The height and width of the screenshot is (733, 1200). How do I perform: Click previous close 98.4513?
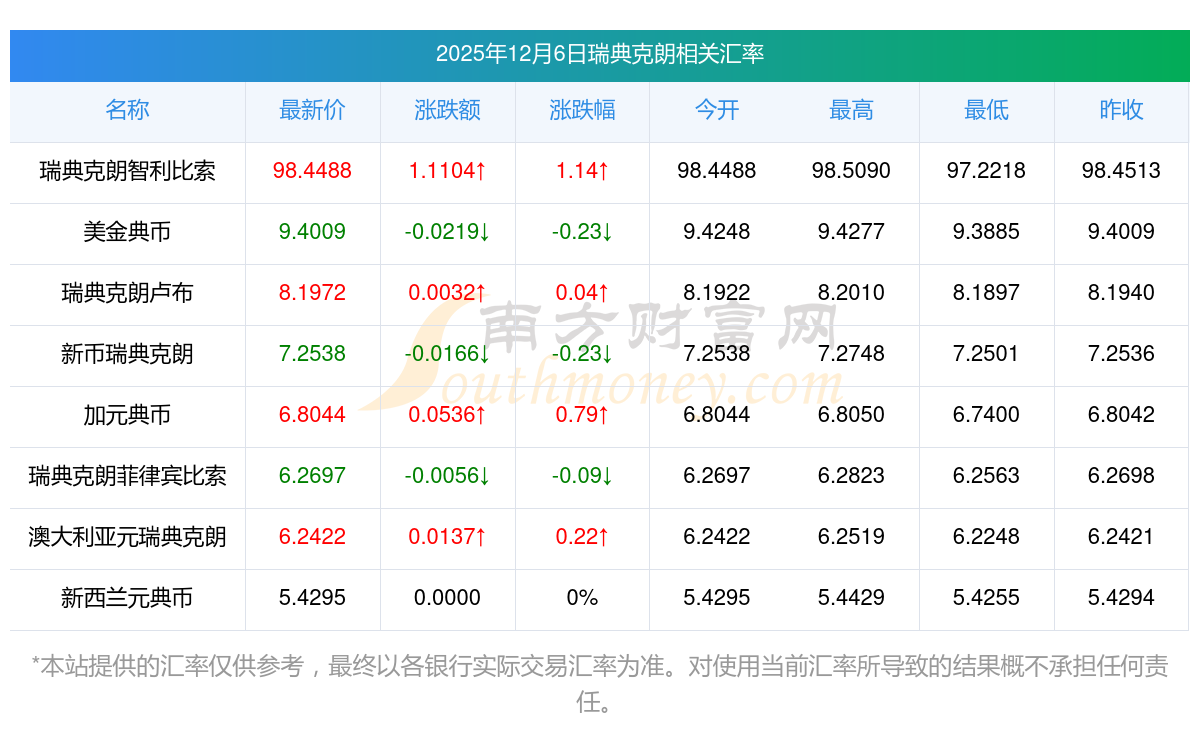pyautogui.click(x=1121, y=171)
